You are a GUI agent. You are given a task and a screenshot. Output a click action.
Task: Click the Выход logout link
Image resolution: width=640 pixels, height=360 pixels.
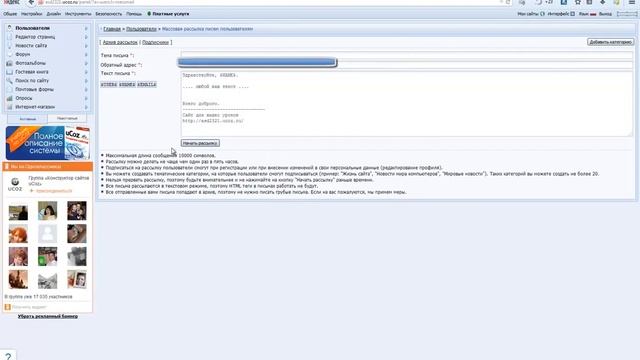(605, 14)
